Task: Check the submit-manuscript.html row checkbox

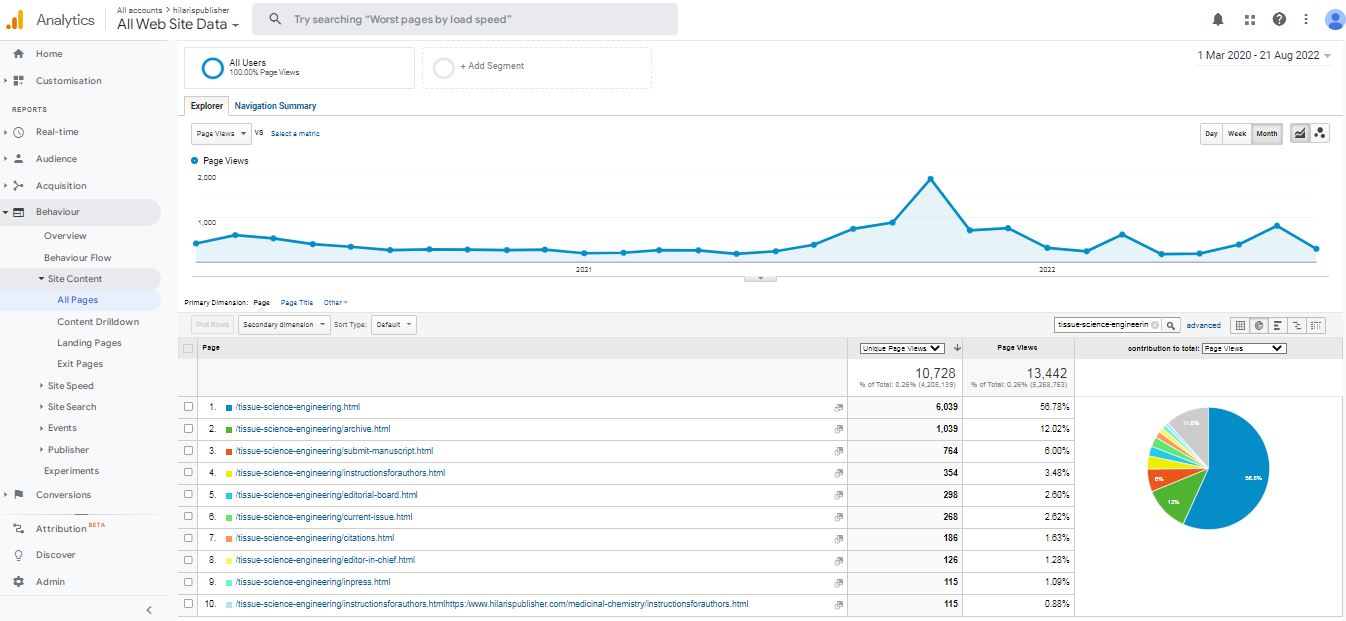Action: (x=189, y=451)
